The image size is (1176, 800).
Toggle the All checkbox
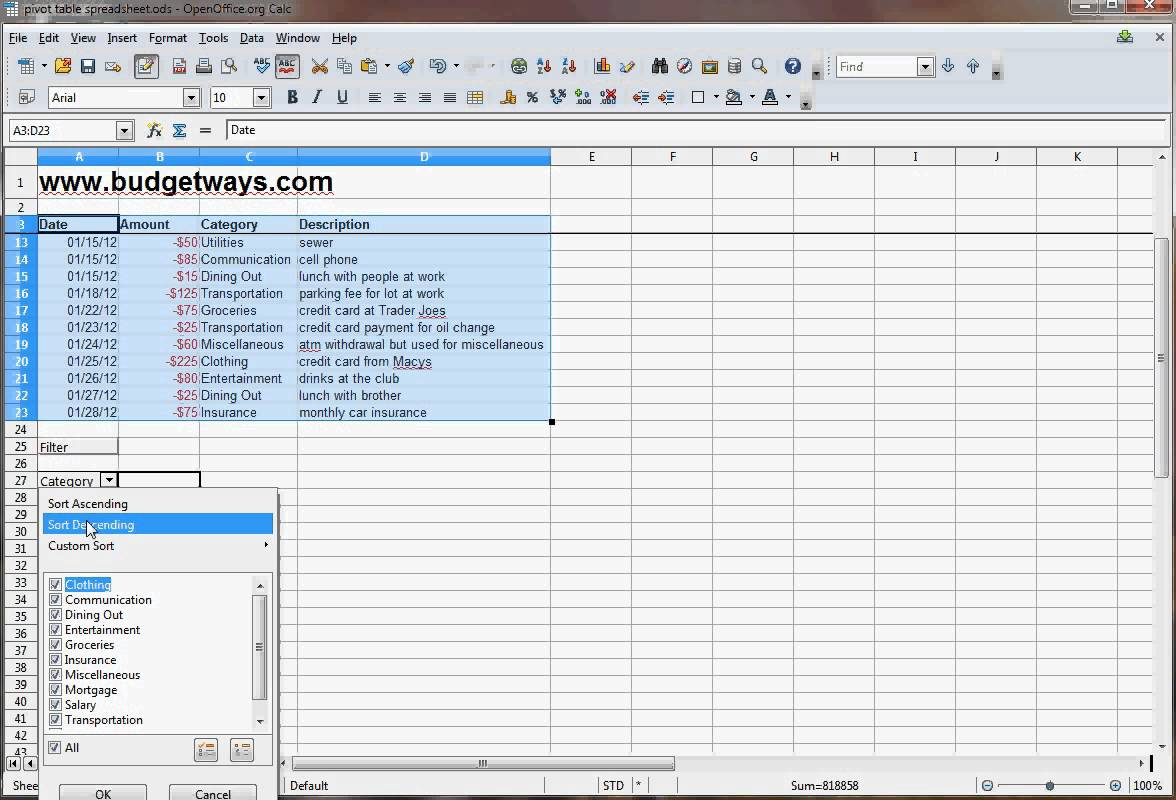coord(55,747)
